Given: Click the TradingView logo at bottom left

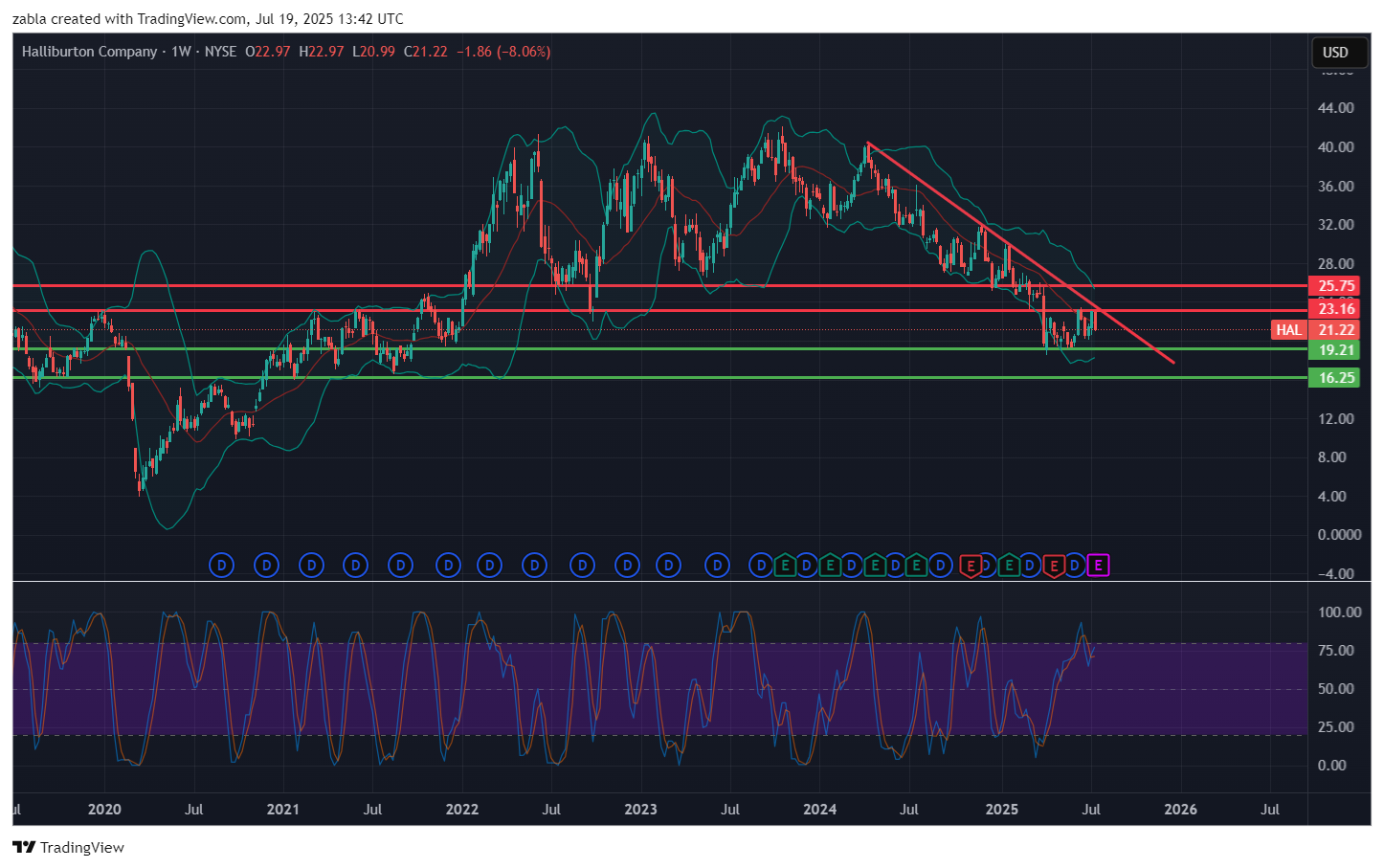Looking at the screenshot, I should click(68, 847).
